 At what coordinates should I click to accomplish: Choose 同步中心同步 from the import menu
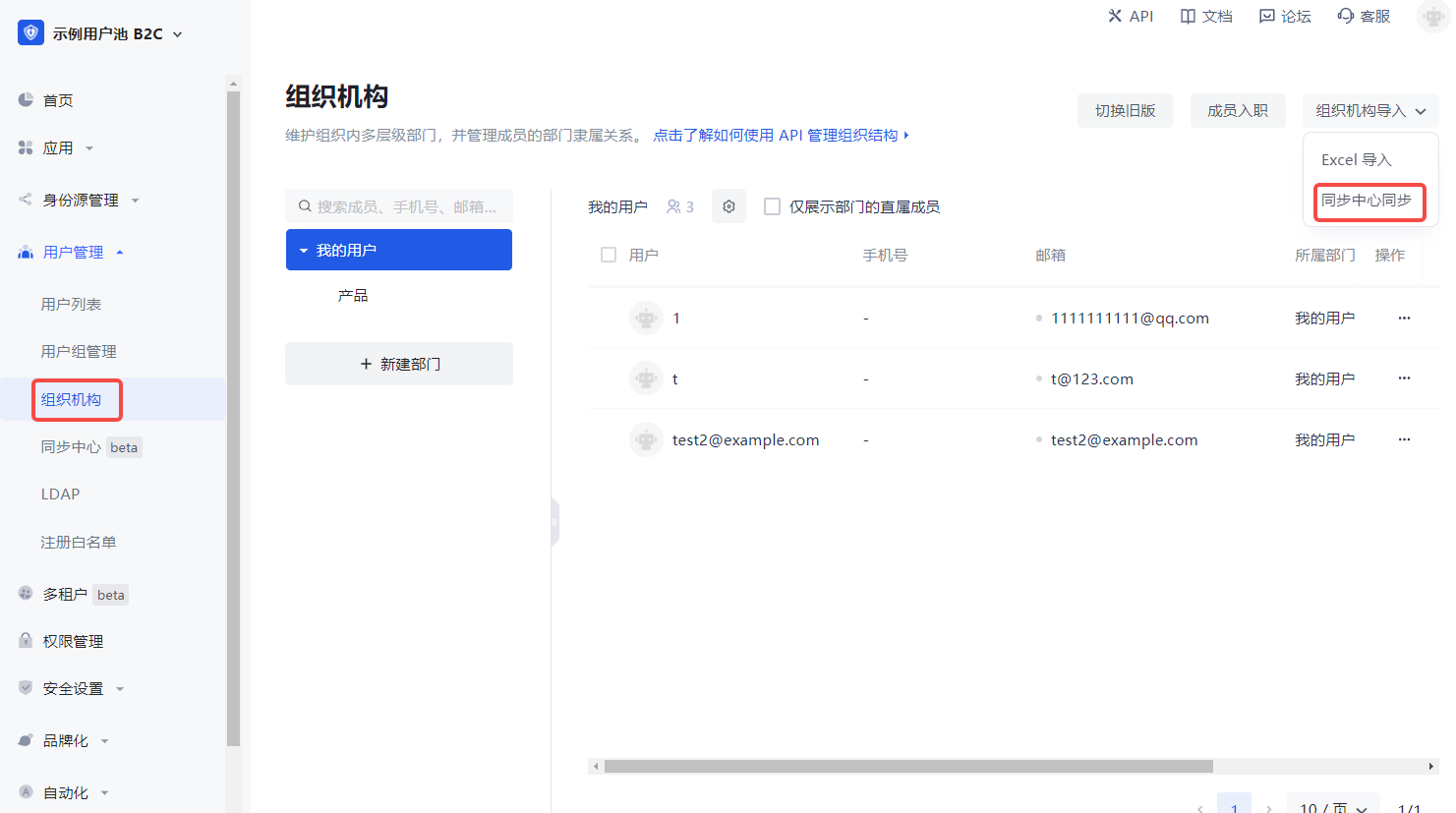[1366, 201]
